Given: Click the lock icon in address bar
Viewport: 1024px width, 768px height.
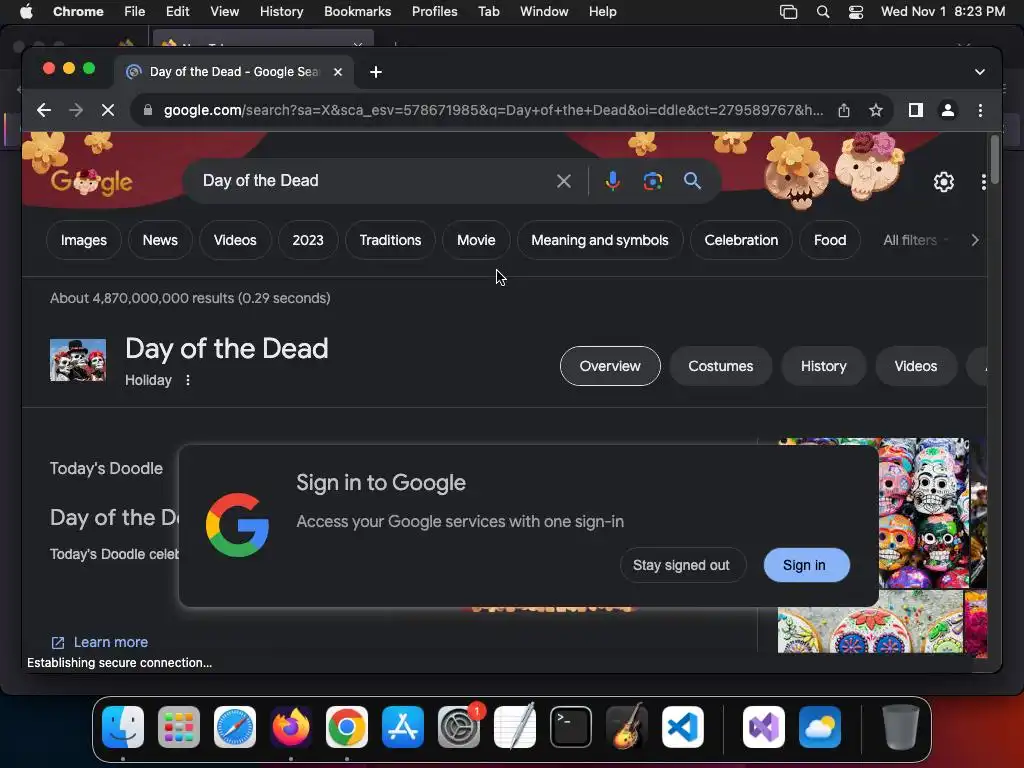Looking at the screenshot, I should tap(148, 110).
